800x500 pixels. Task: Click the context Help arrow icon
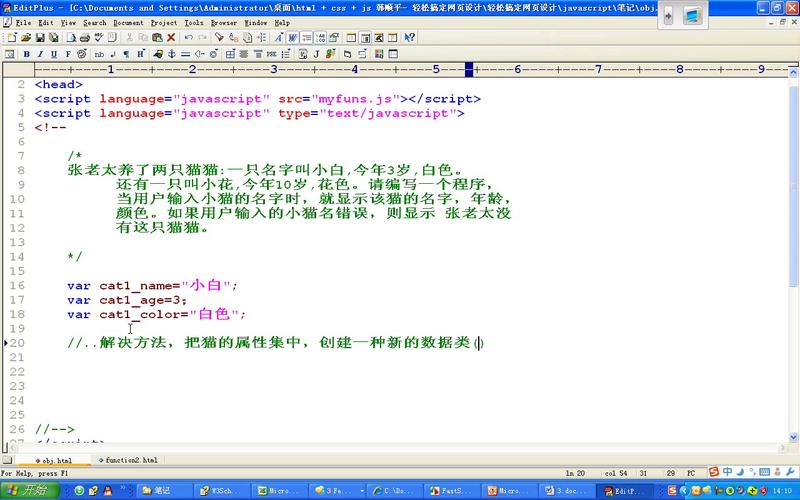click(409, 37)
